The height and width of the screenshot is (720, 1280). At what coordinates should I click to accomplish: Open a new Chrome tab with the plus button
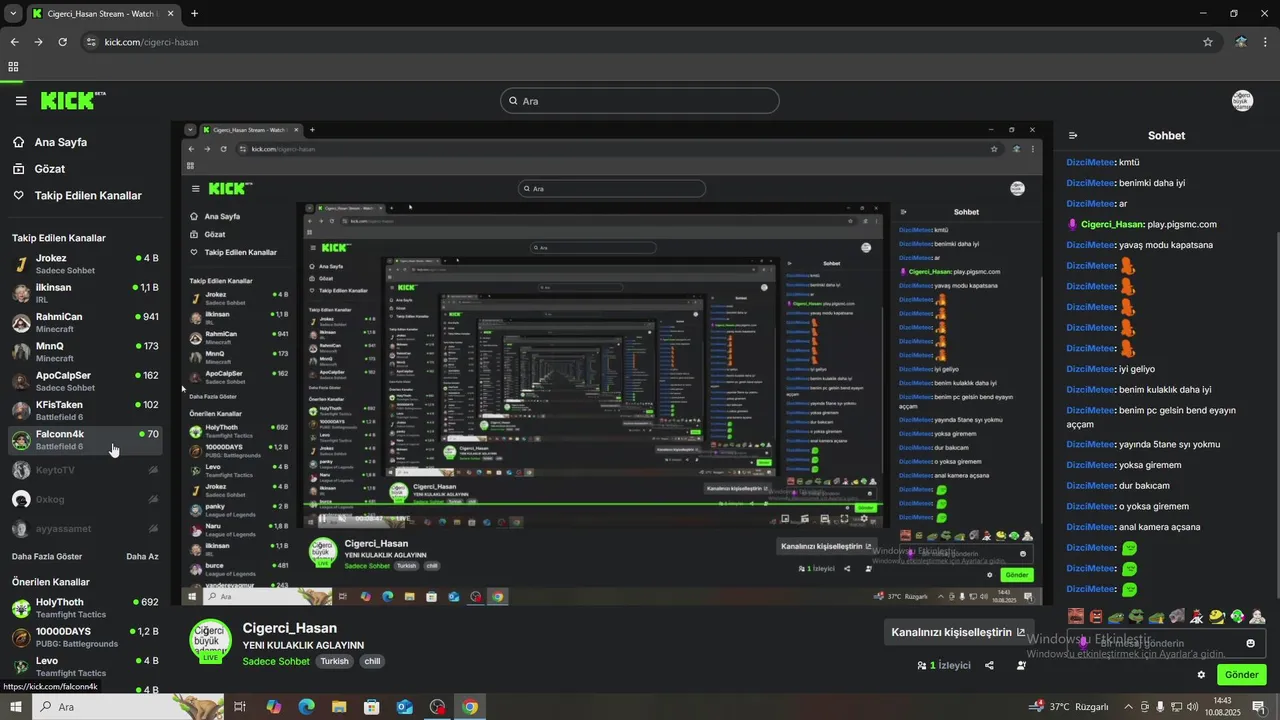tap(194, 14)
